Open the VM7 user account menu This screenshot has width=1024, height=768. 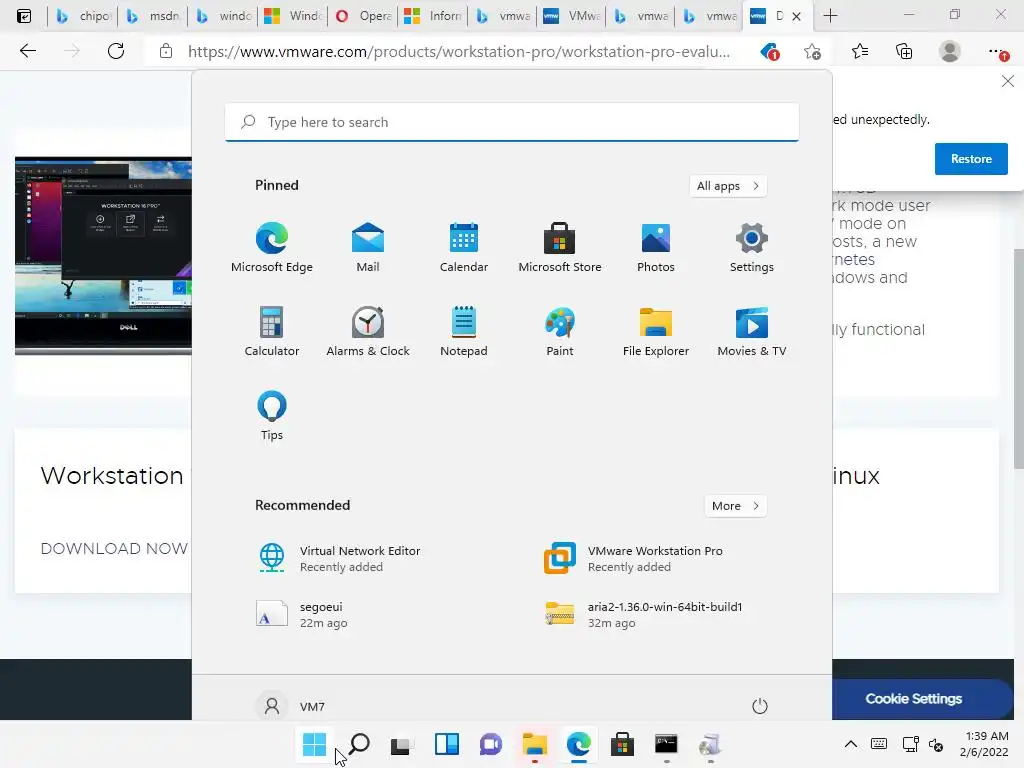[x=291, y=706]
